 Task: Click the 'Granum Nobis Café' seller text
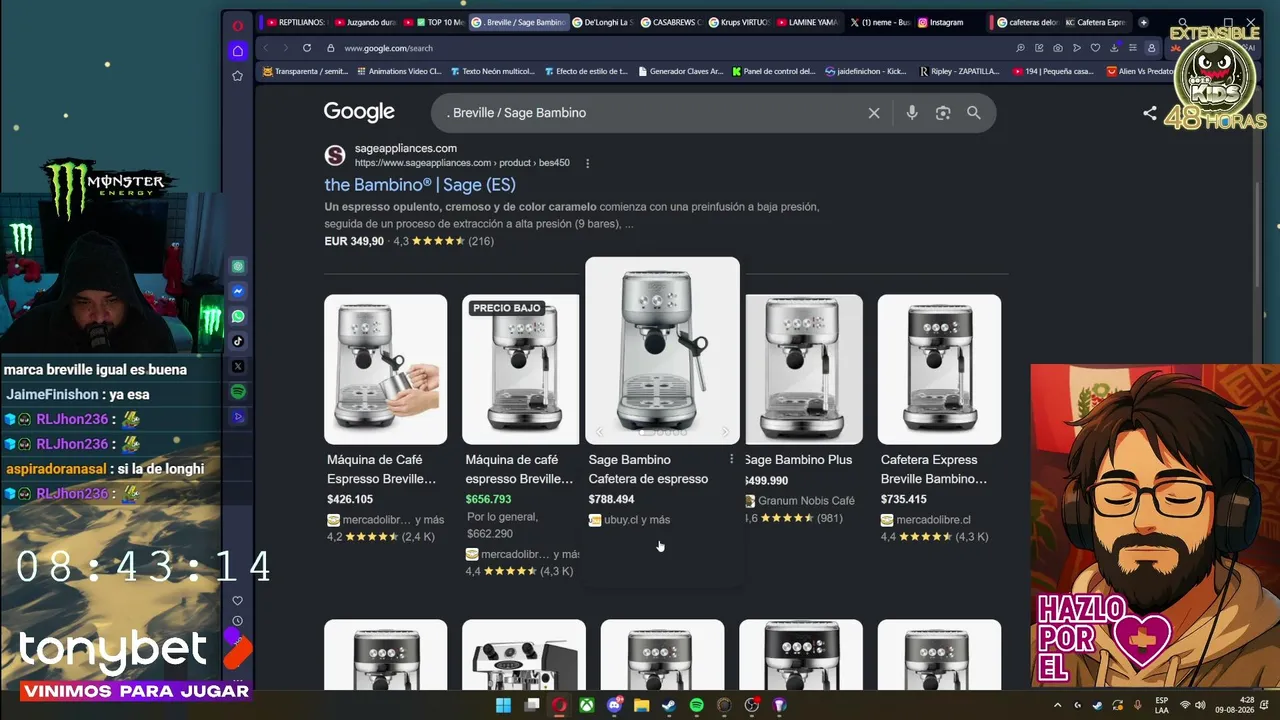click(x=806, y=501)
